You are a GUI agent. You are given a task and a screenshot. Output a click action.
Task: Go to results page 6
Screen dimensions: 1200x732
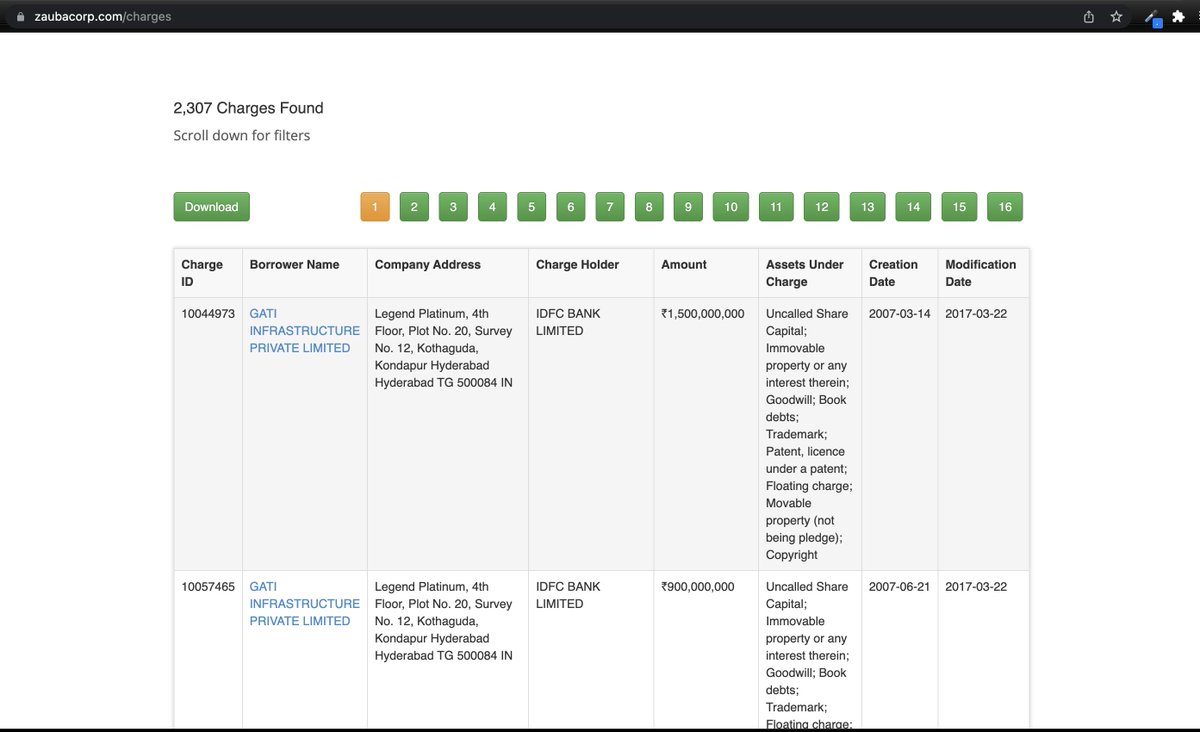click(x=570, y=206)
